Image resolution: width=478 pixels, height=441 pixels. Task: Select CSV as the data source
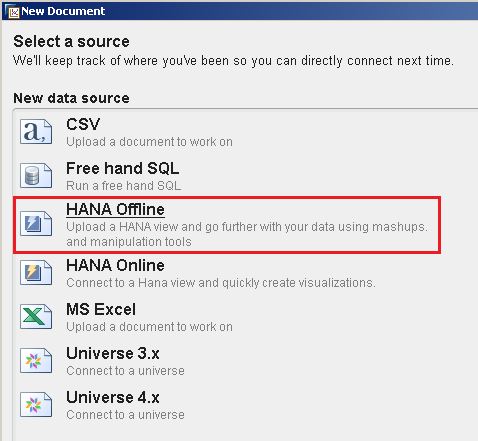tap(83, 124)
